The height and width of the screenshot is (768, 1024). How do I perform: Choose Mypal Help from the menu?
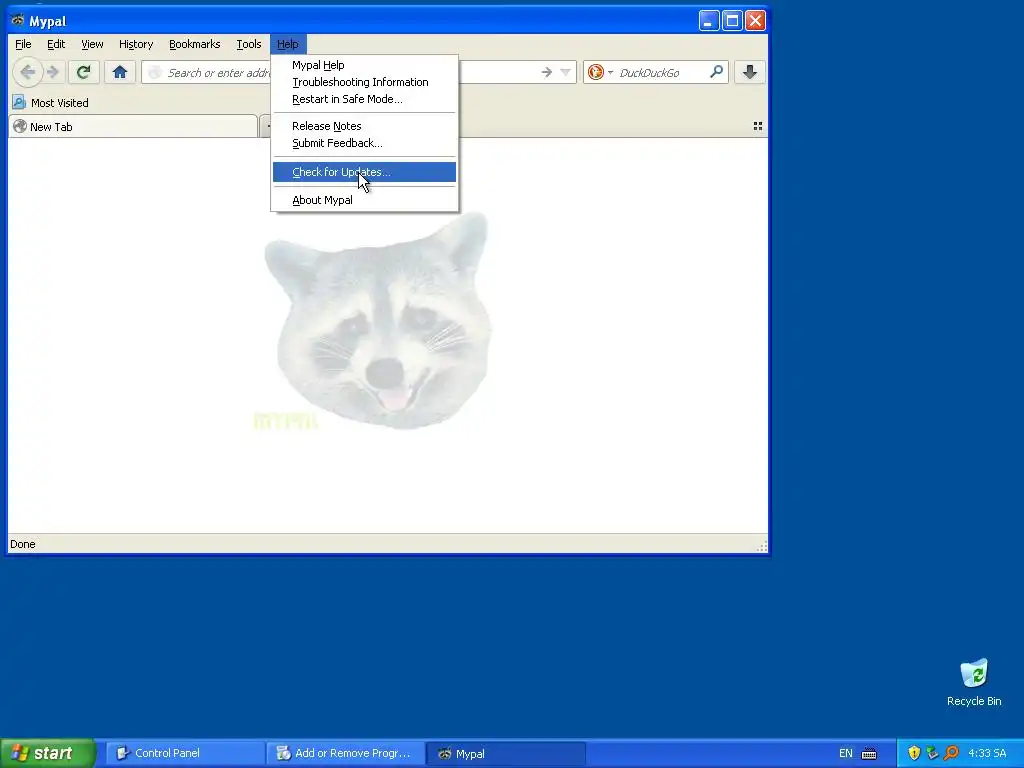pos(364,65)
